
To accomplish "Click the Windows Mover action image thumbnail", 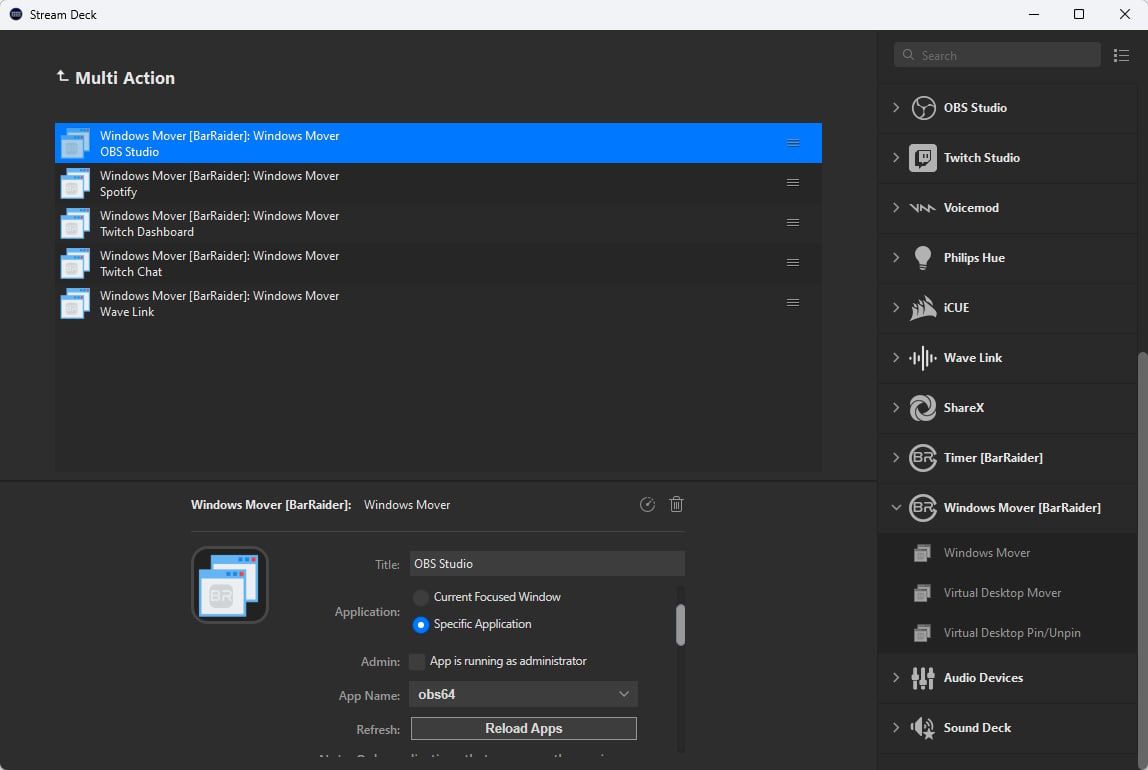I will [x=230, y=585].
